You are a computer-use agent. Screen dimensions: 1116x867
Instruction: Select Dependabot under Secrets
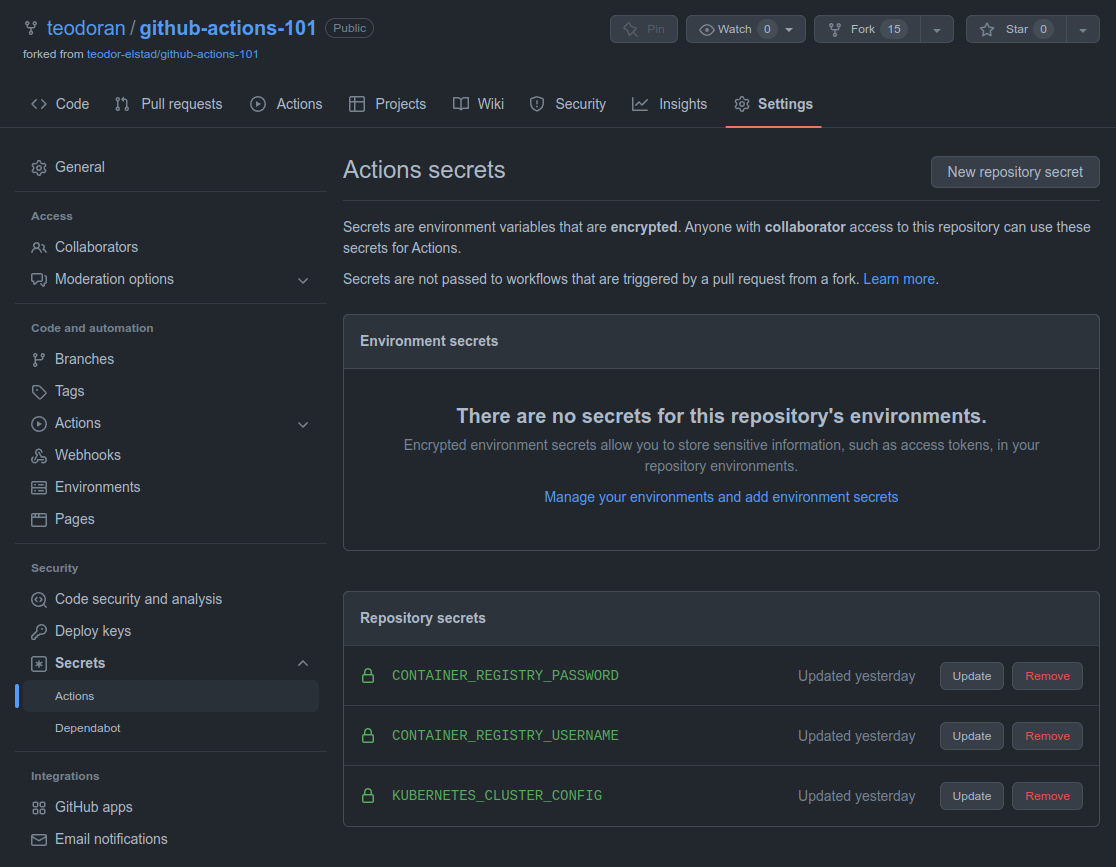click(x=88, y=728)
